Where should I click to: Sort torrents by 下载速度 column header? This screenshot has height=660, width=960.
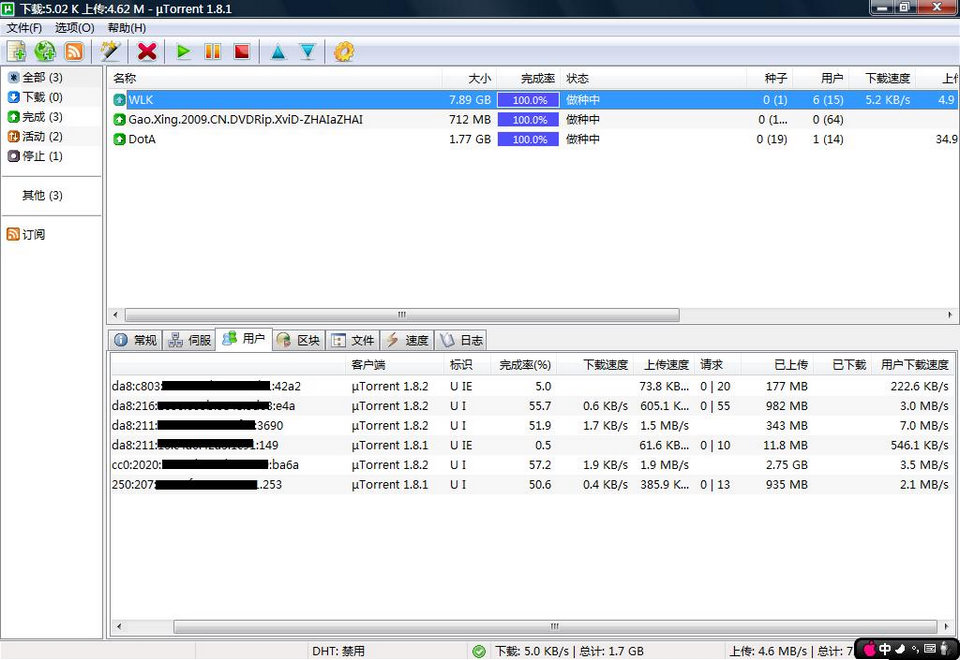click(x=883, y=78)
